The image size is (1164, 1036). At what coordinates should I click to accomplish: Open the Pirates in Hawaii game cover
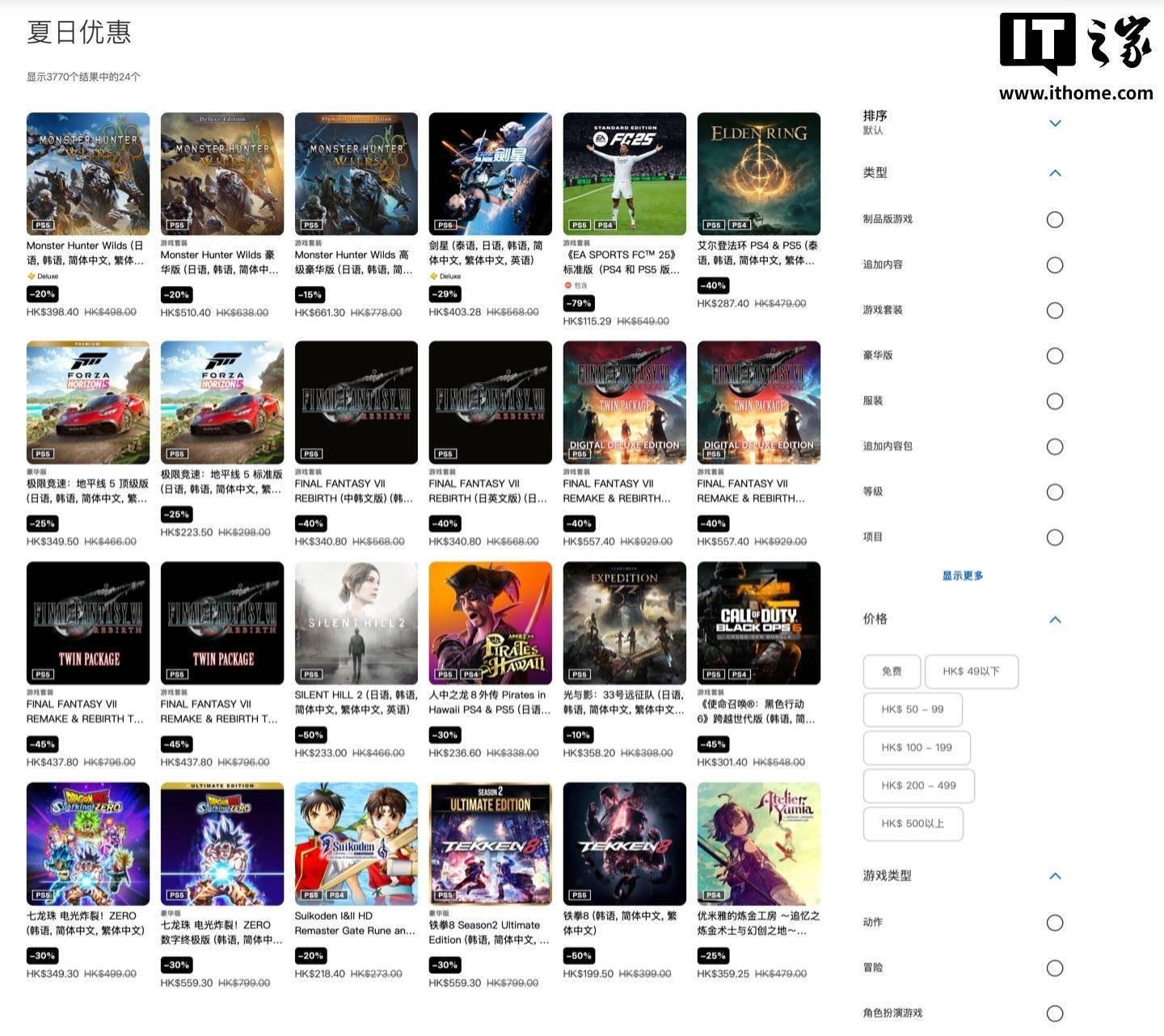coord(491,623)
